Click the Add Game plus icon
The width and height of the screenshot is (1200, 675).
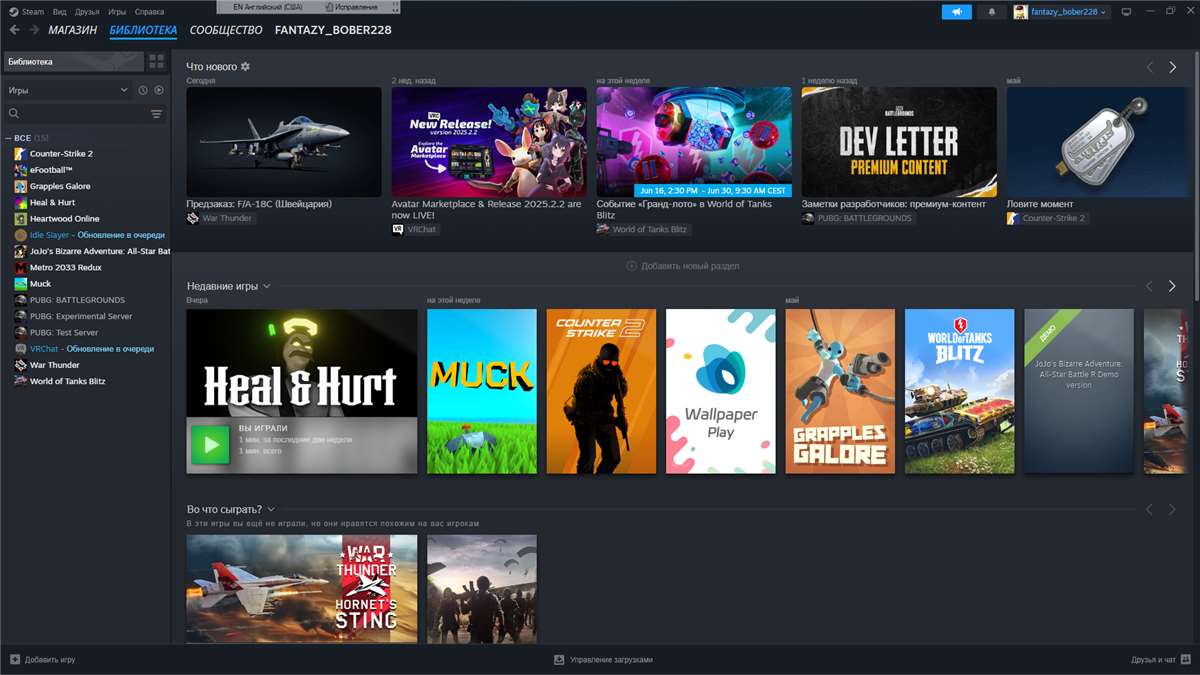tap(15, 660)
